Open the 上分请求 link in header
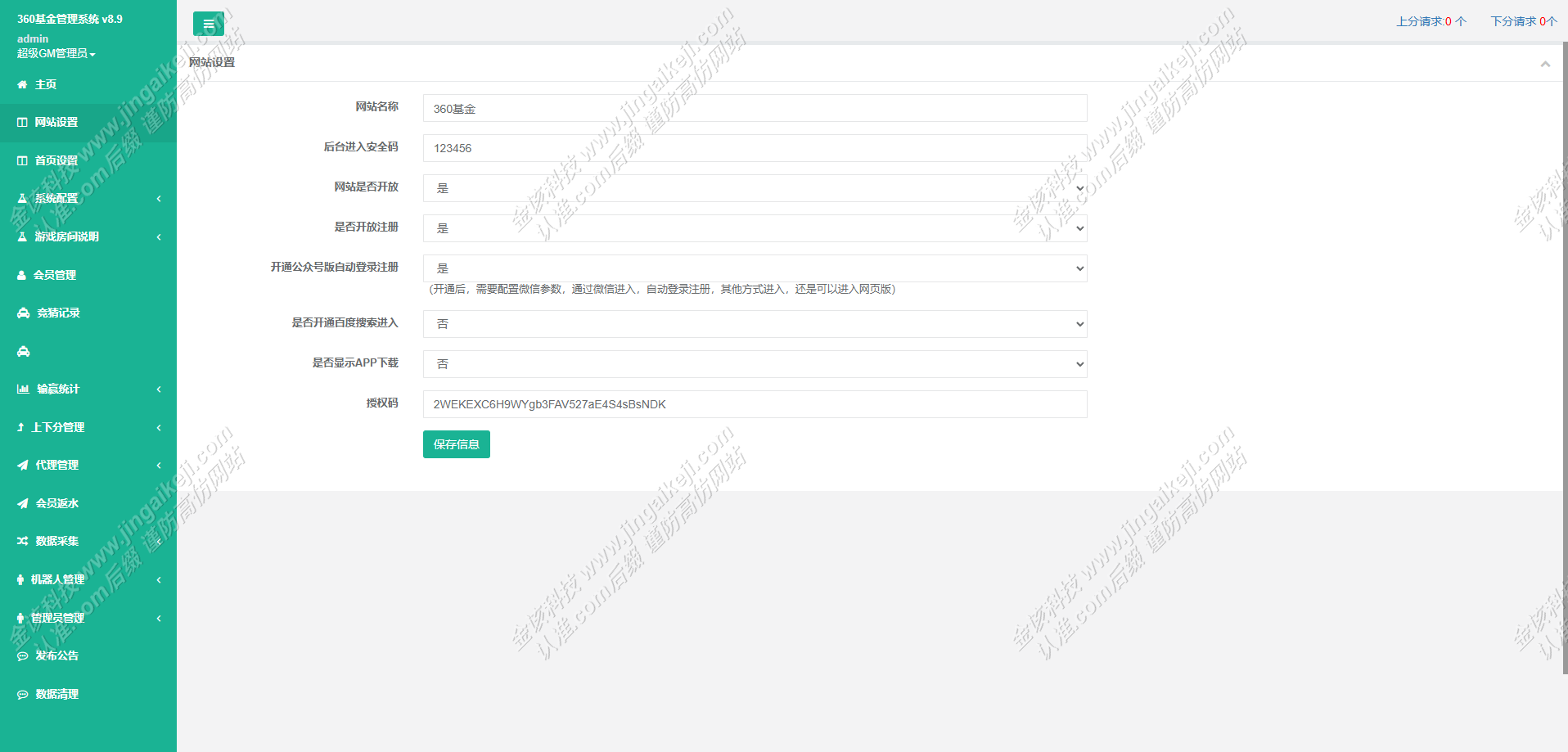1568x752 pixels. pyautogui.click(x=1431, y=21)
